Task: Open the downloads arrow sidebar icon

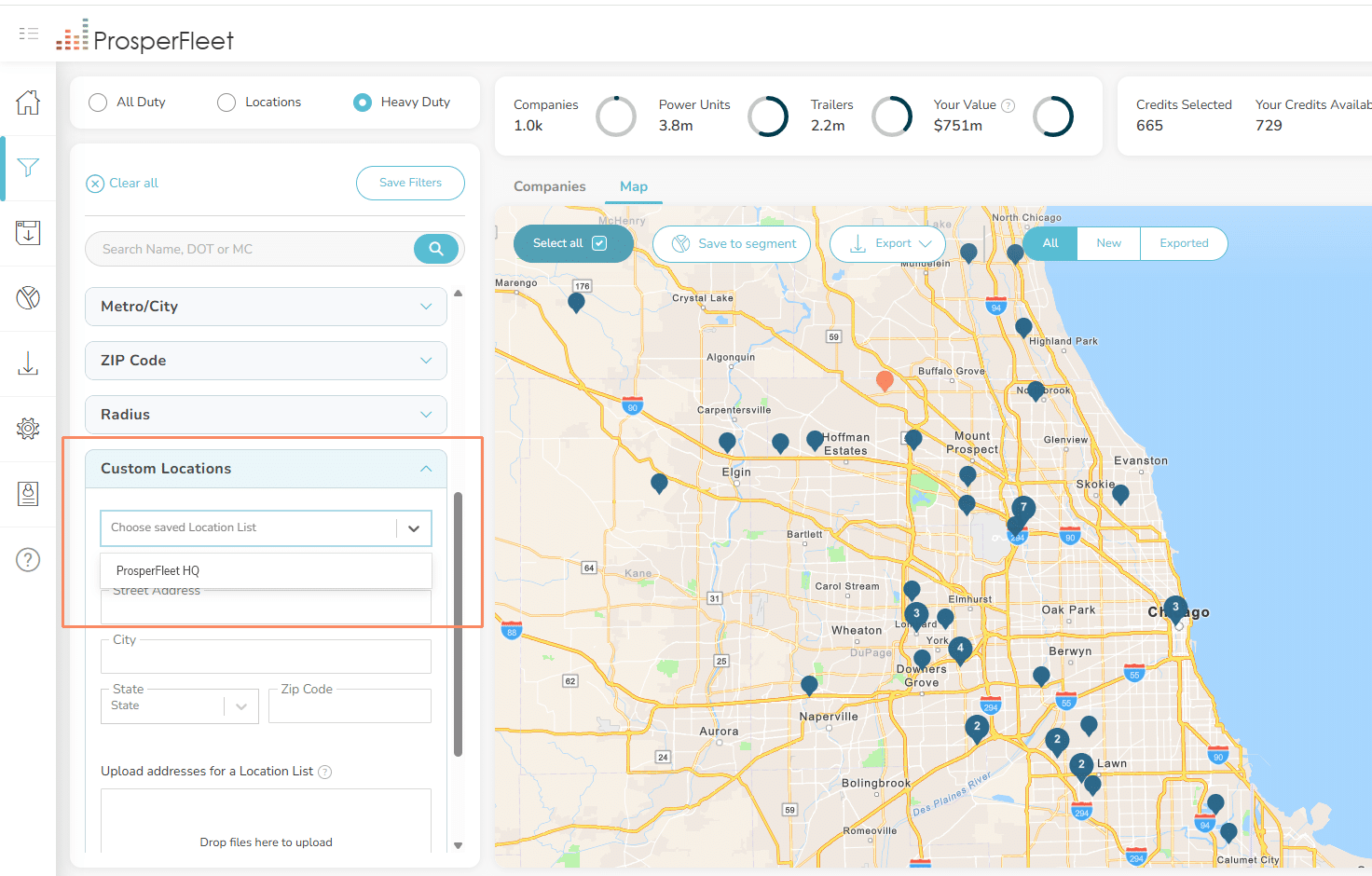Action: 28,363
